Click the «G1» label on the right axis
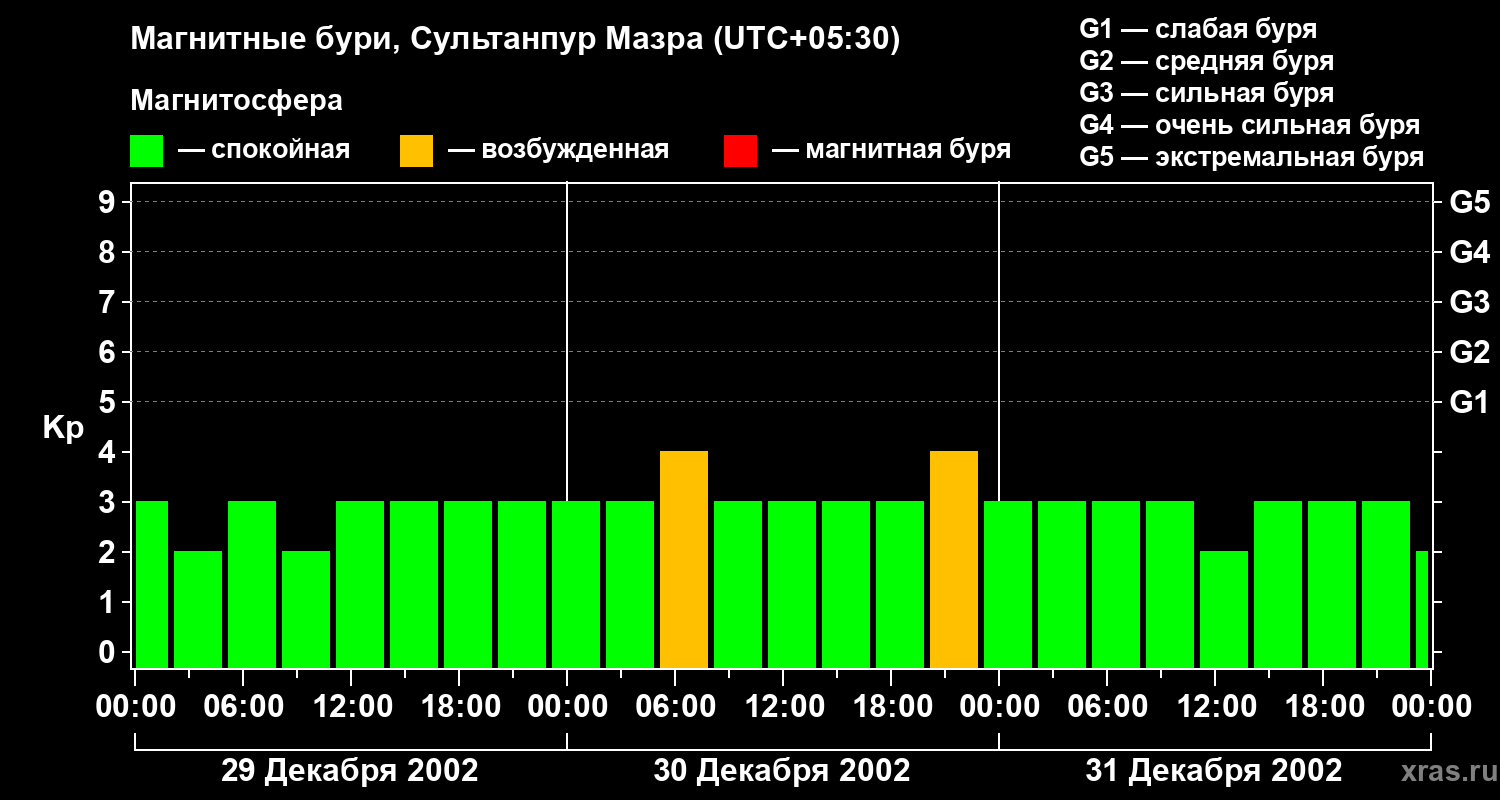This screenshot has width=1500, height=800. point(1470,402)
